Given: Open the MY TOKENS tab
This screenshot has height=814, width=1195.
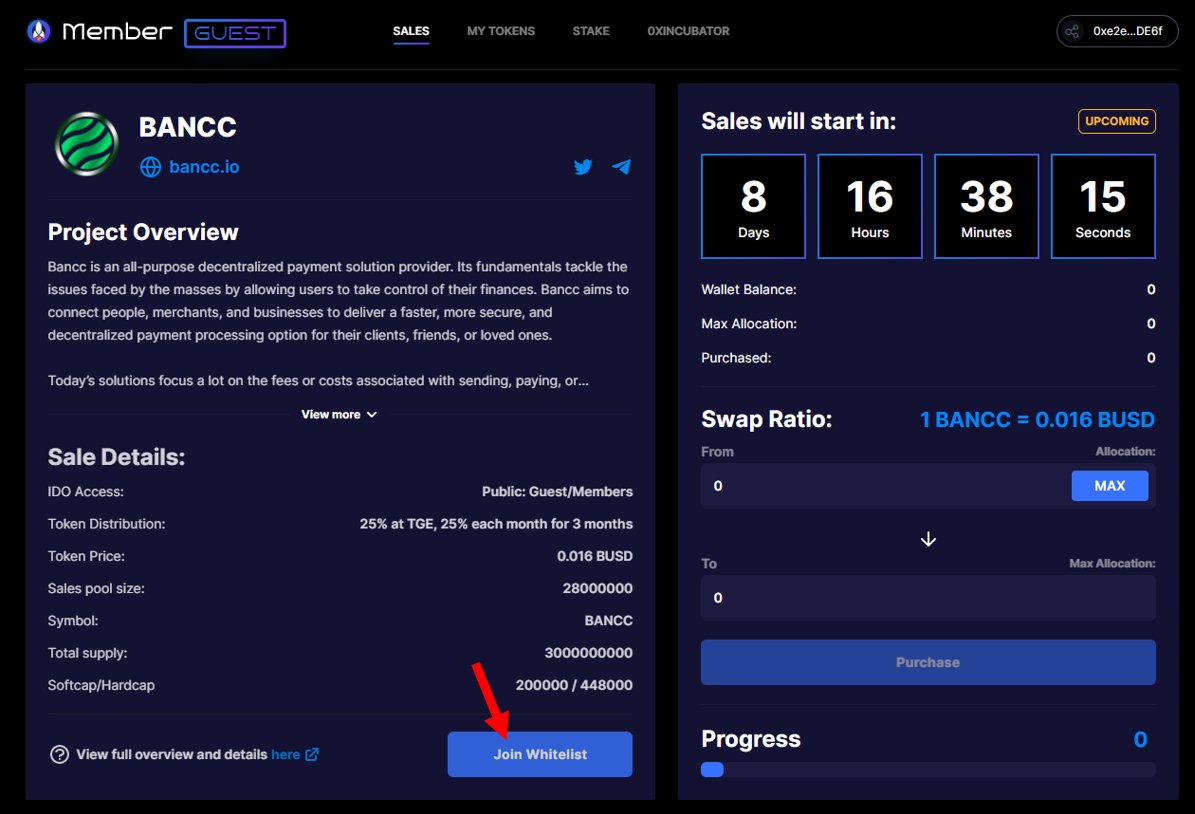Looking at the screenshot, I should click(501, 31).
